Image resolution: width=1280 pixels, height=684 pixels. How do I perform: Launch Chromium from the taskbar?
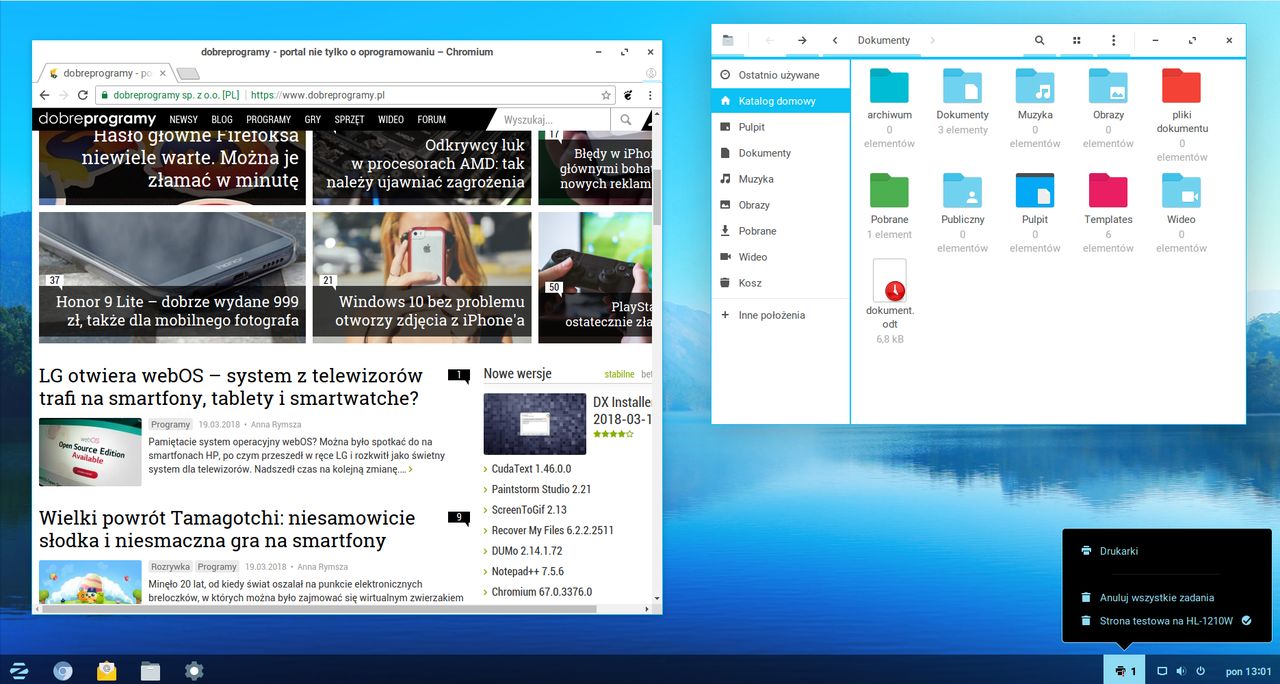[x=63, y=671]
